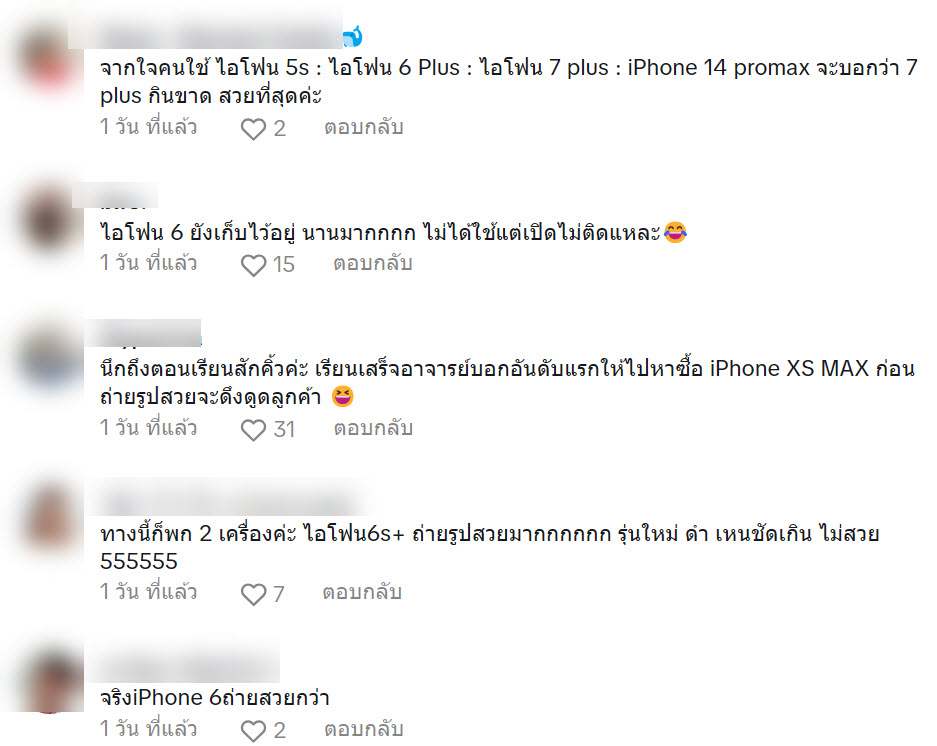
Task: Like the iPhone 7 plus comment
Action: click(x=253, y=129)
